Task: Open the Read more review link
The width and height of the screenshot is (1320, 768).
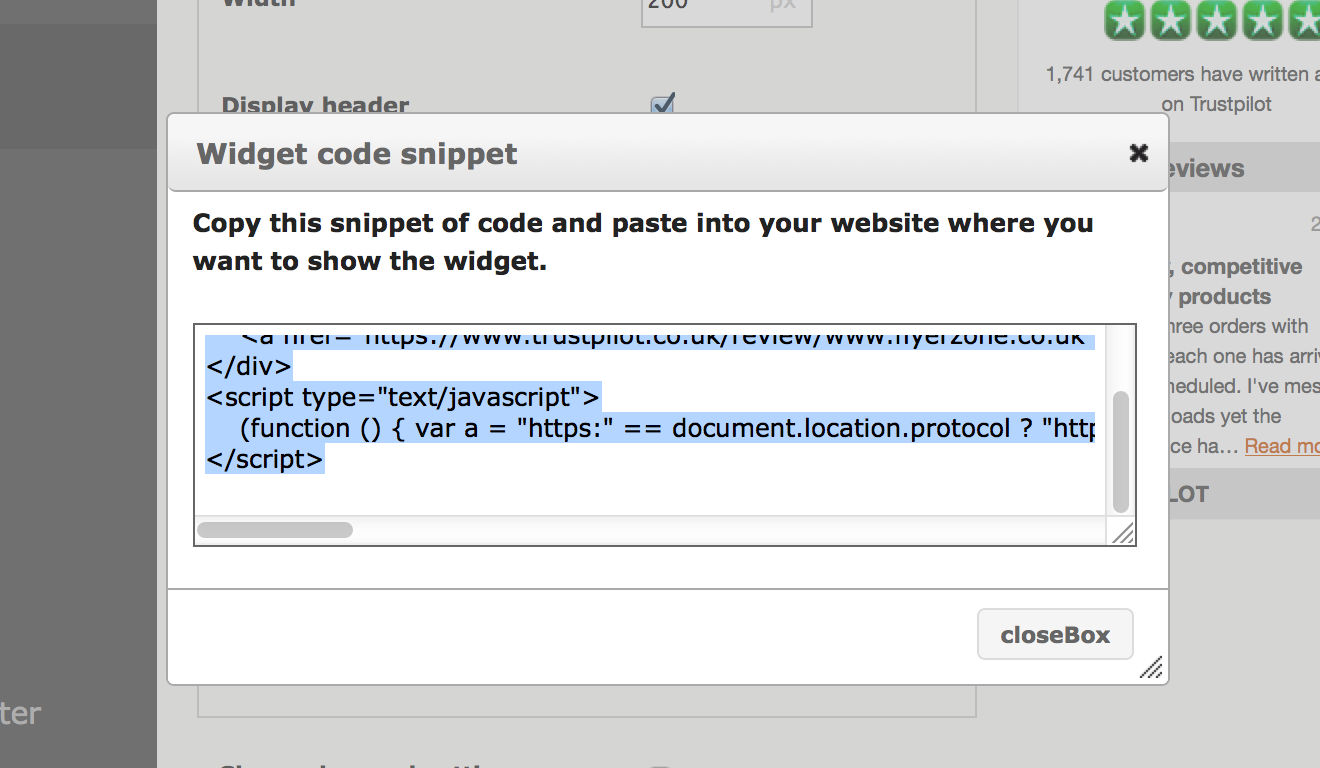Action: coord(1282,446)
